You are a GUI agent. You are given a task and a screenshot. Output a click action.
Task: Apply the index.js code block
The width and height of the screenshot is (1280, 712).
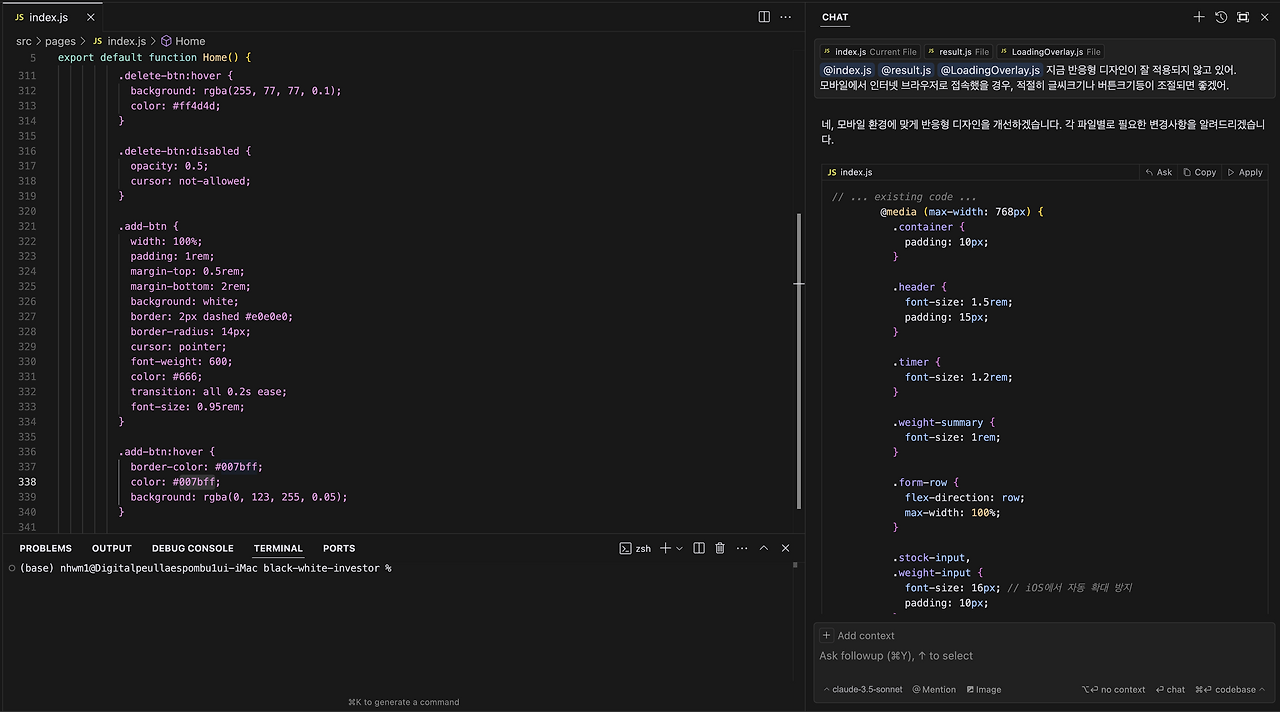pos(1245,172)
